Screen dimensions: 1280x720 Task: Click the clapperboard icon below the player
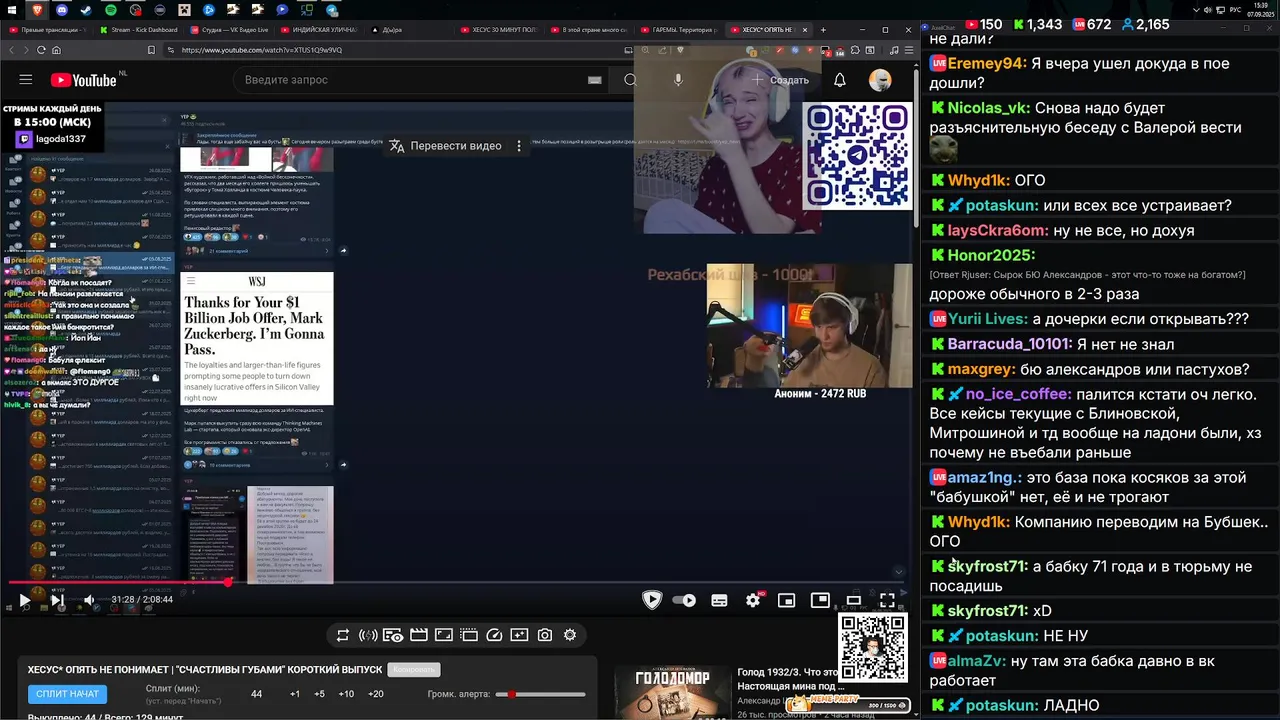419,635
